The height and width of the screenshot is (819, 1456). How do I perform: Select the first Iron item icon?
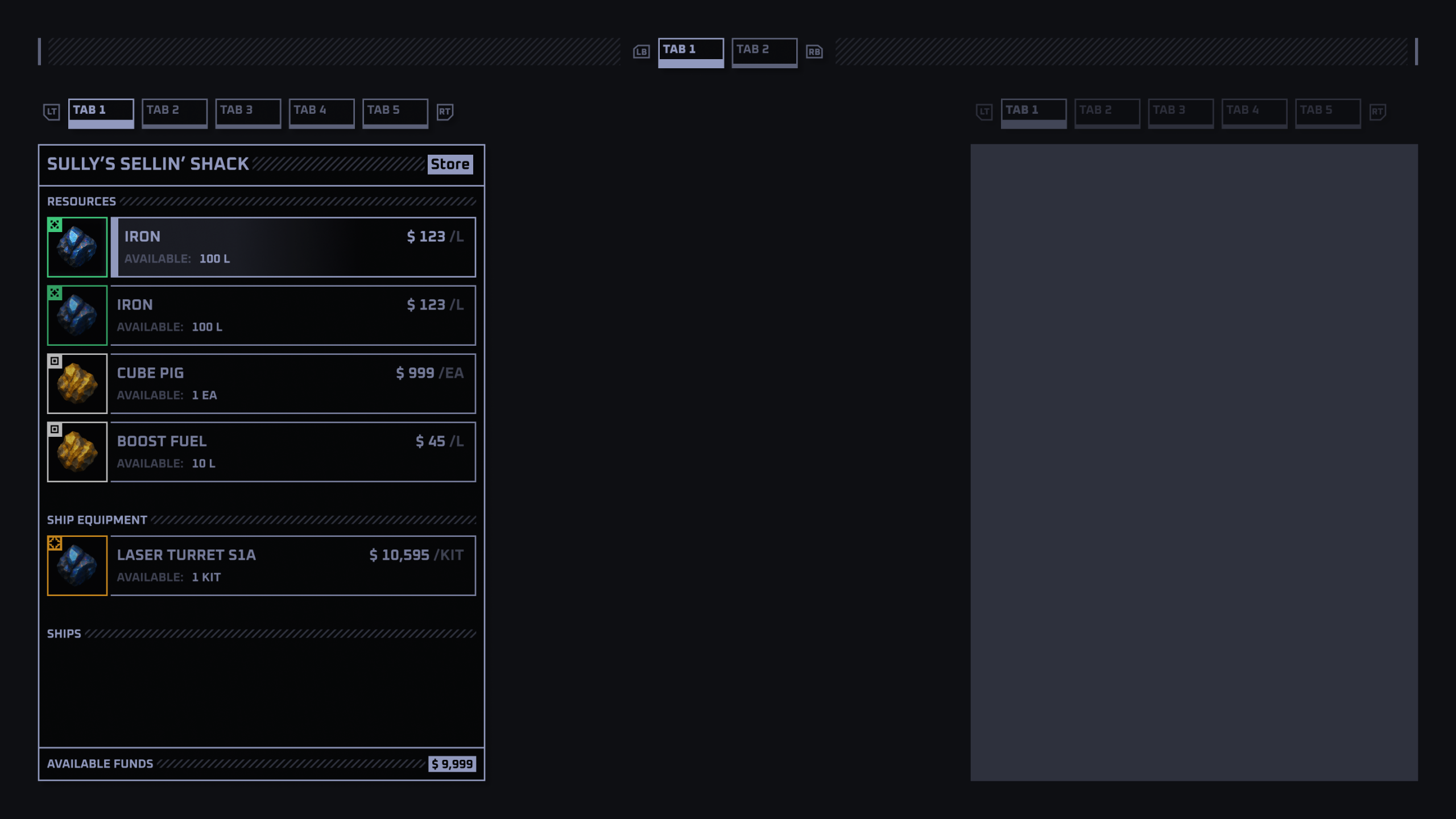(x=77, y=247)
